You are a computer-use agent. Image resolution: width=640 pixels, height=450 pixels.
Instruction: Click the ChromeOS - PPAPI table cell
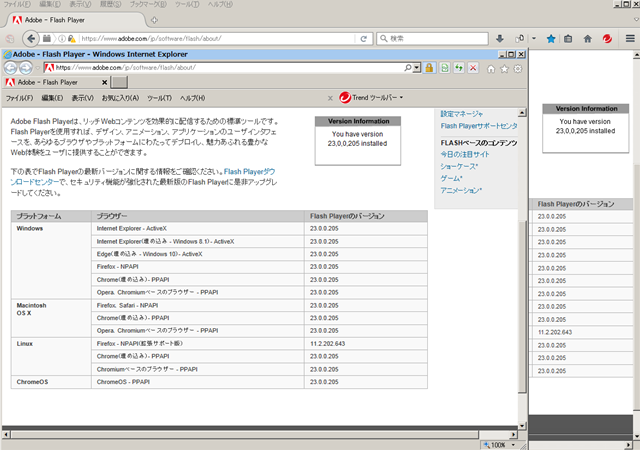(x=198, y=382)
